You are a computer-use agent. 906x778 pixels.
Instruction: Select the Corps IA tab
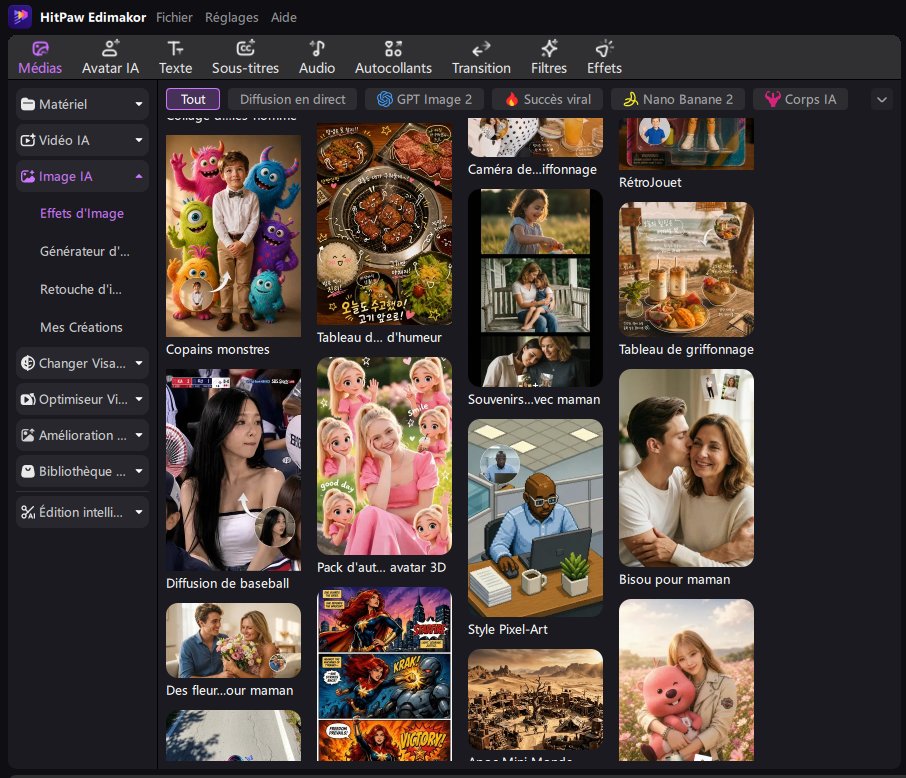[x=800, y=99]
